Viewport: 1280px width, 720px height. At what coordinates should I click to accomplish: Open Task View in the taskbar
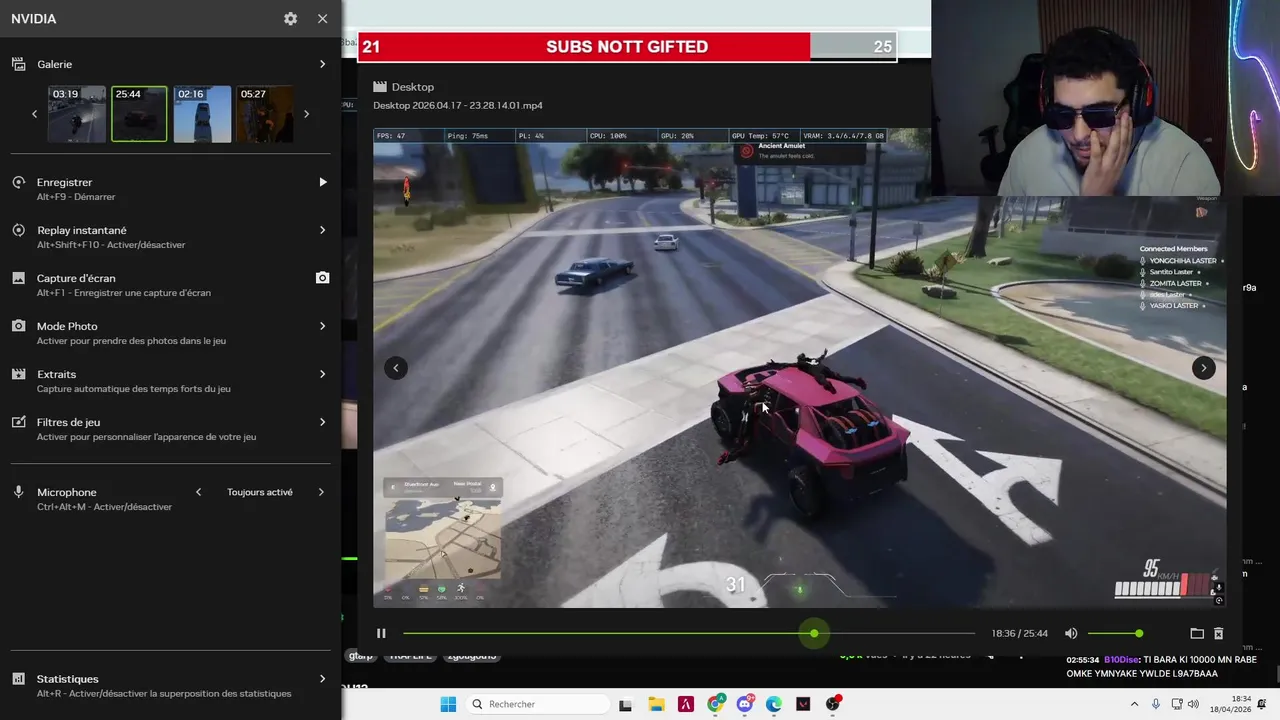(626, 704)
